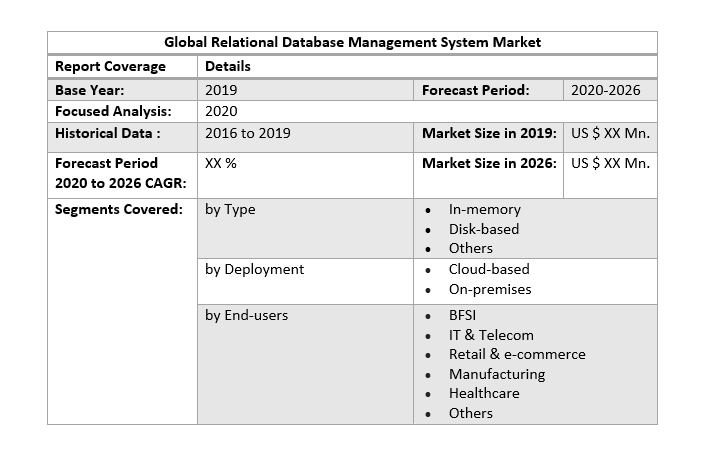
Task: Select the Disk-based bullet item
Action: click(x=483, y=229)
